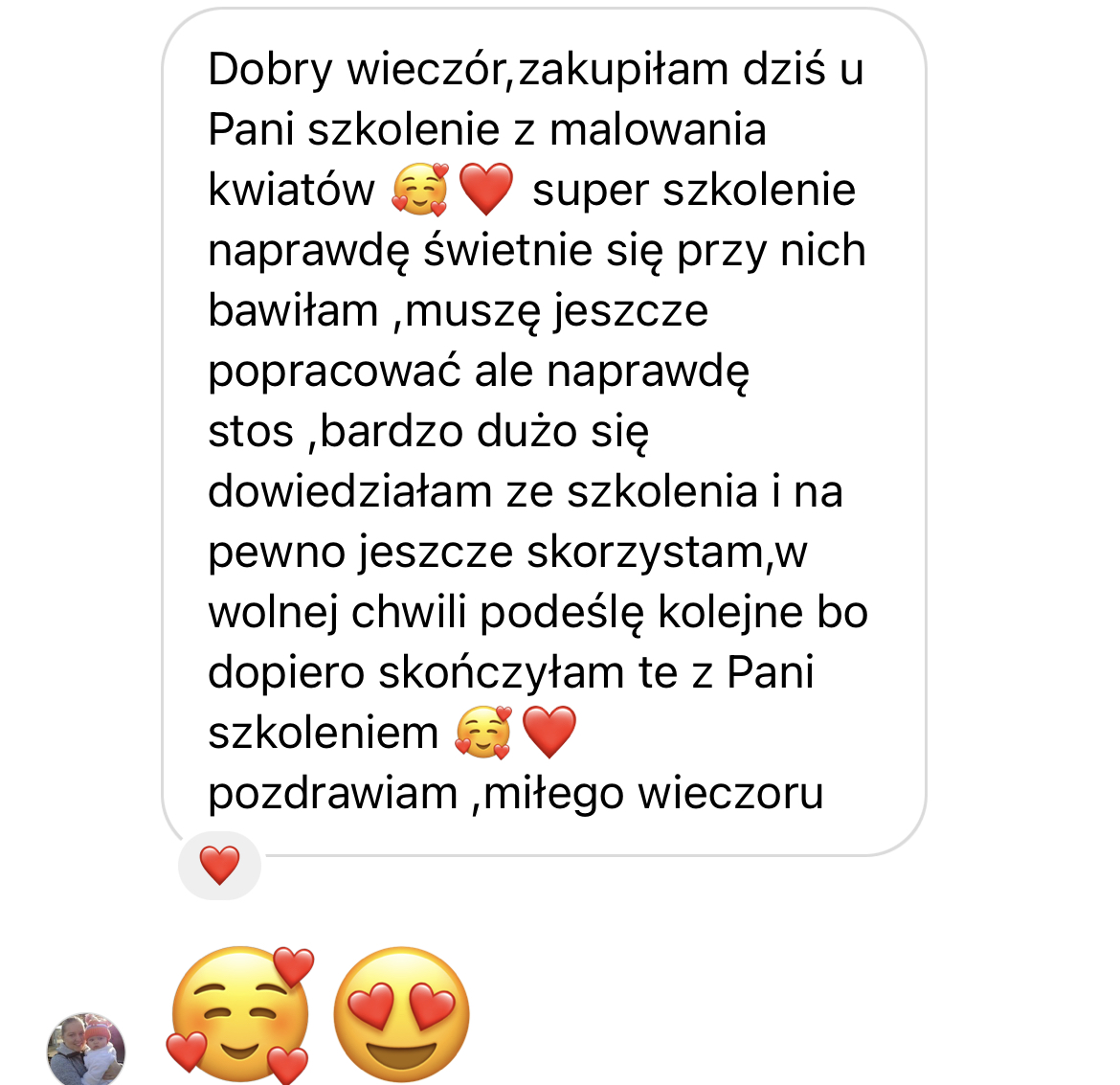Tap the line "Pani szkolenie z malowania"
The height and width of the screenshot is (1085, 1120).
point(487,130)
